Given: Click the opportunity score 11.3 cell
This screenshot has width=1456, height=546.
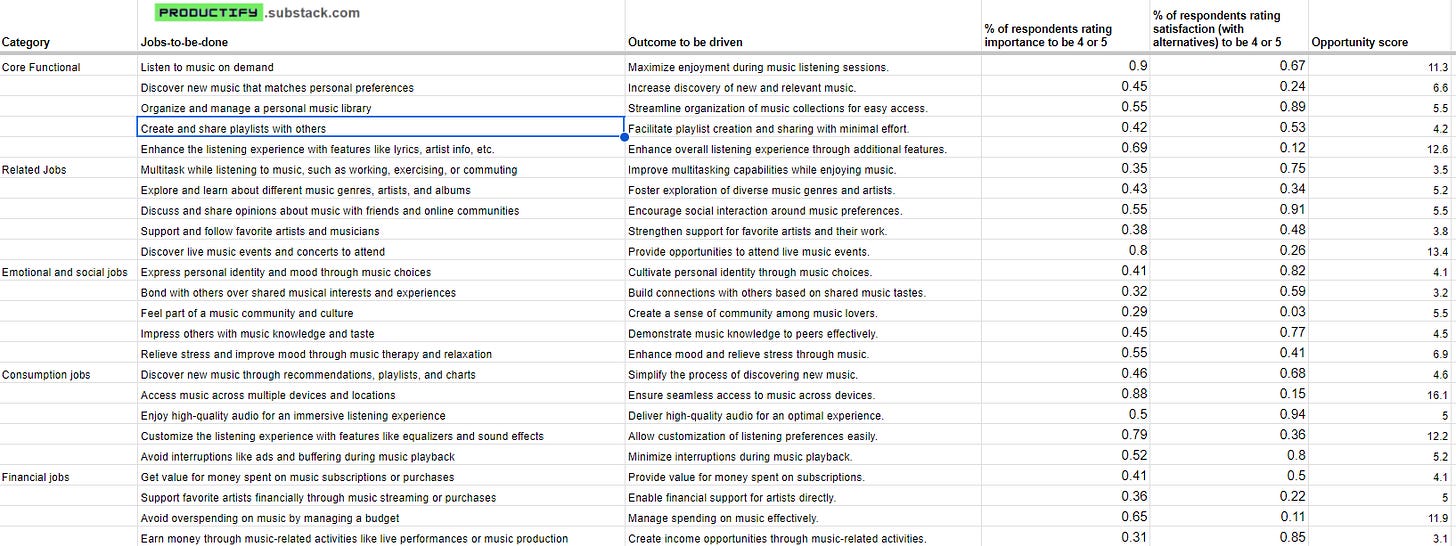Looking at the screenshot, I should (x=1381, y=67).
